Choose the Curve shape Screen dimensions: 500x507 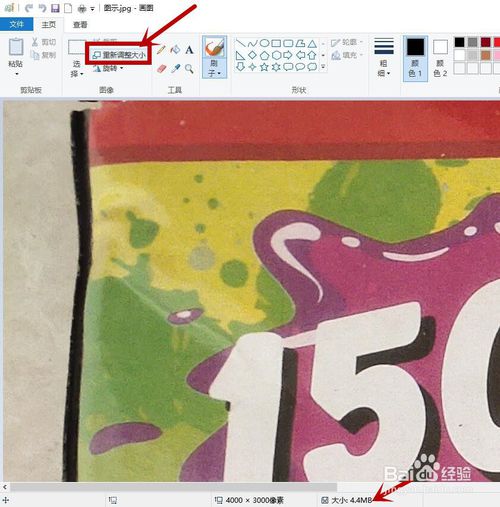[x=252, y=43]
